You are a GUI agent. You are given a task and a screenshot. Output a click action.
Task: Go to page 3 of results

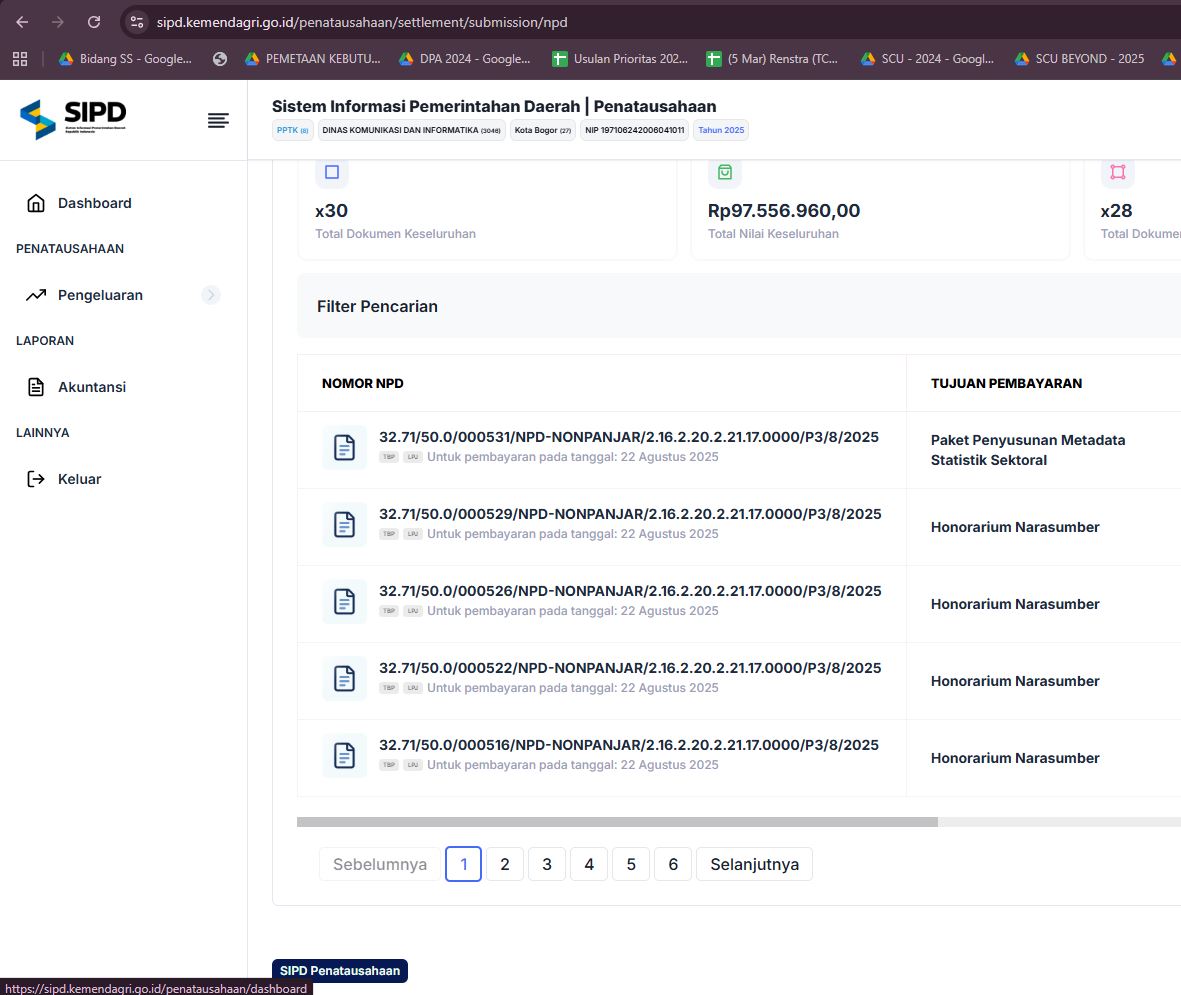pos(547,864)
